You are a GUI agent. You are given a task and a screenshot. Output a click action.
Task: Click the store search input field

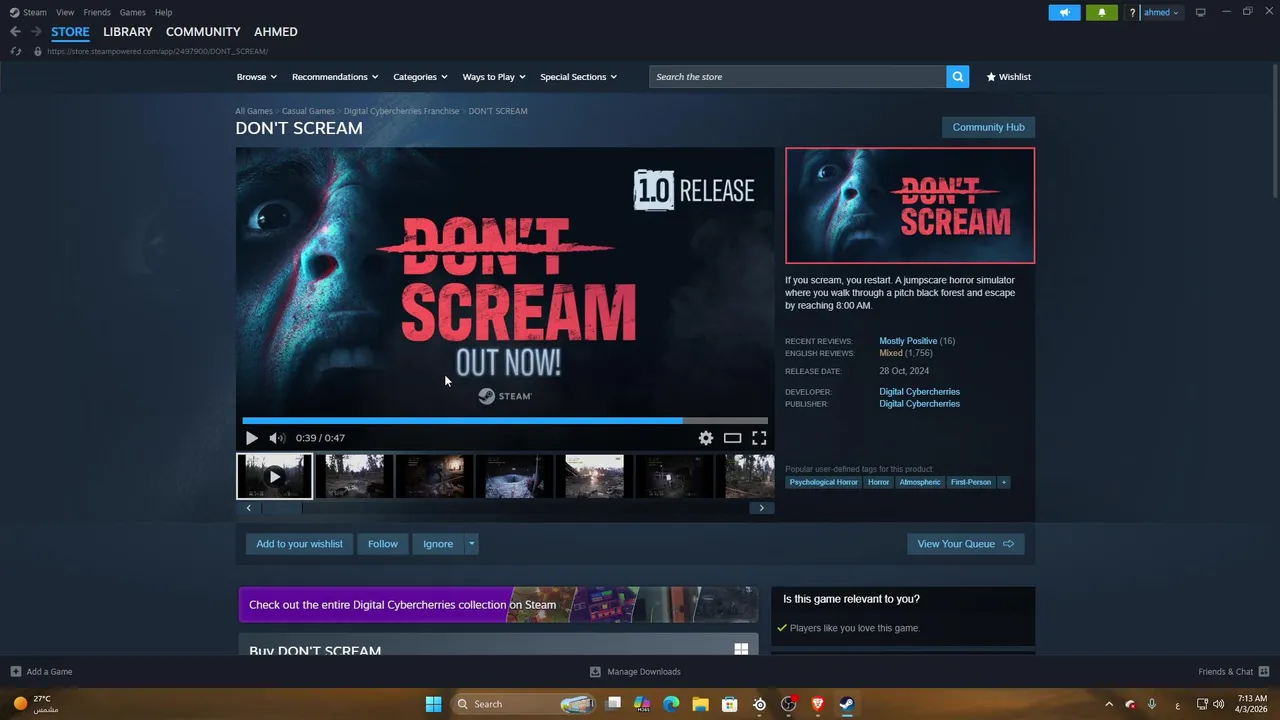click(798, 77)
